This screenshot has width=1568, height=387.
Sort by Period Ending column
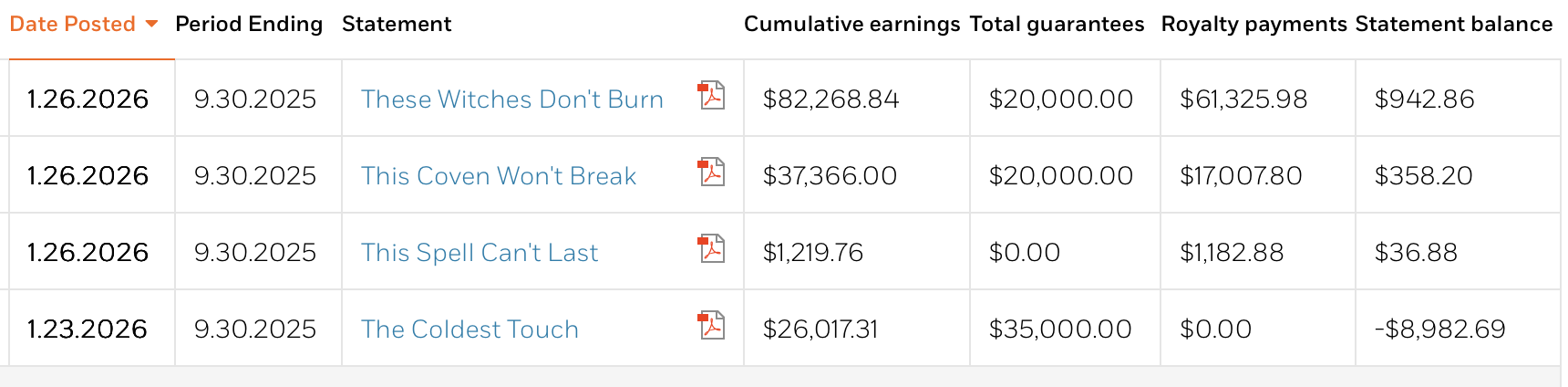tap(249, 24)
